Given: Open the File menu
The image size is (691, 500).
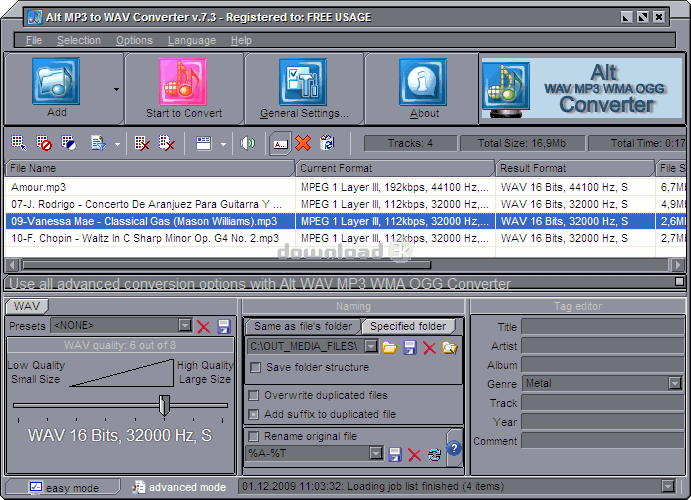Looking at the screenshot, I should click(x=34, y=40).
